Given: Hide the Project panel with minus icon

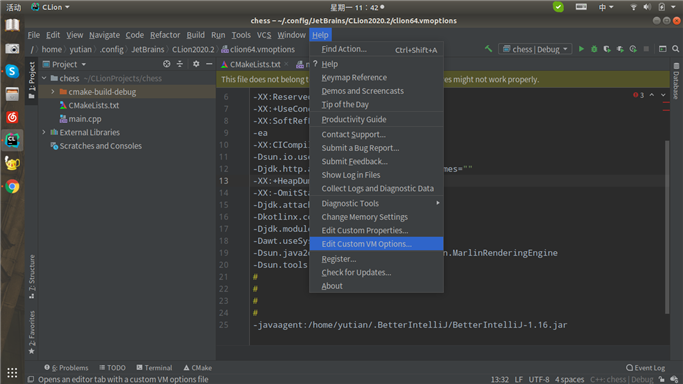Looking at the screenshot, I should [x=209, y=64].
